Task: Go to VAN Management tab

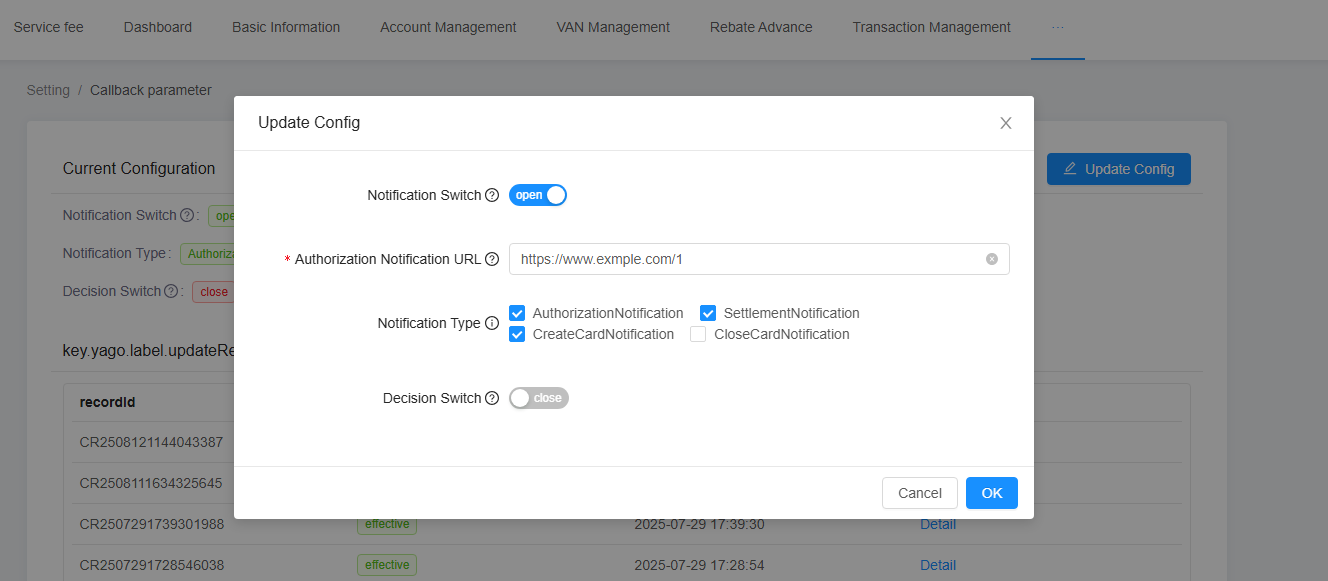Action: coord(613,27)
